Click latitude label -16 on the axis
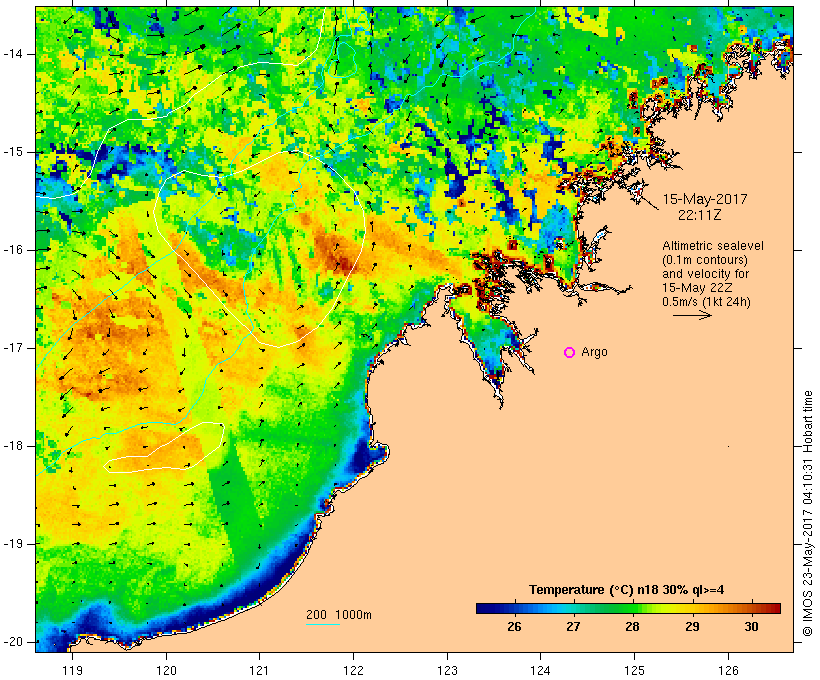Viewport: 820px width, 680px height. pyautogui.click(x=12, y=250)
